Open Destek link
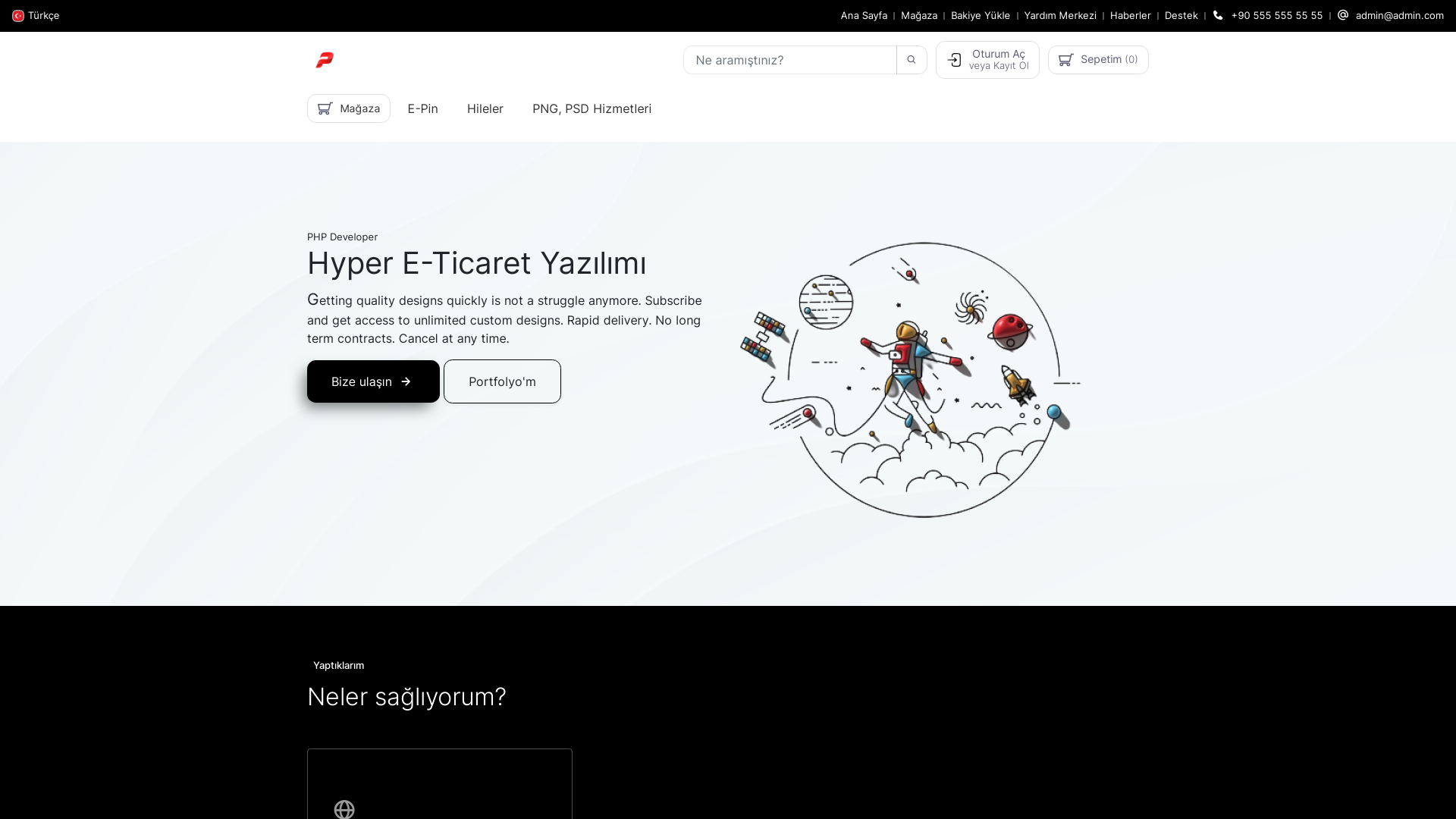This screenshot has height=819, width=1456. [1181, 15]
